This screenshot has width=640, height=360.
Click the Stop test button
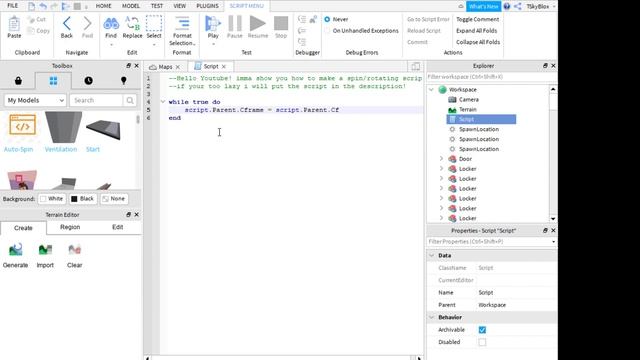click(x=281, y=23)
